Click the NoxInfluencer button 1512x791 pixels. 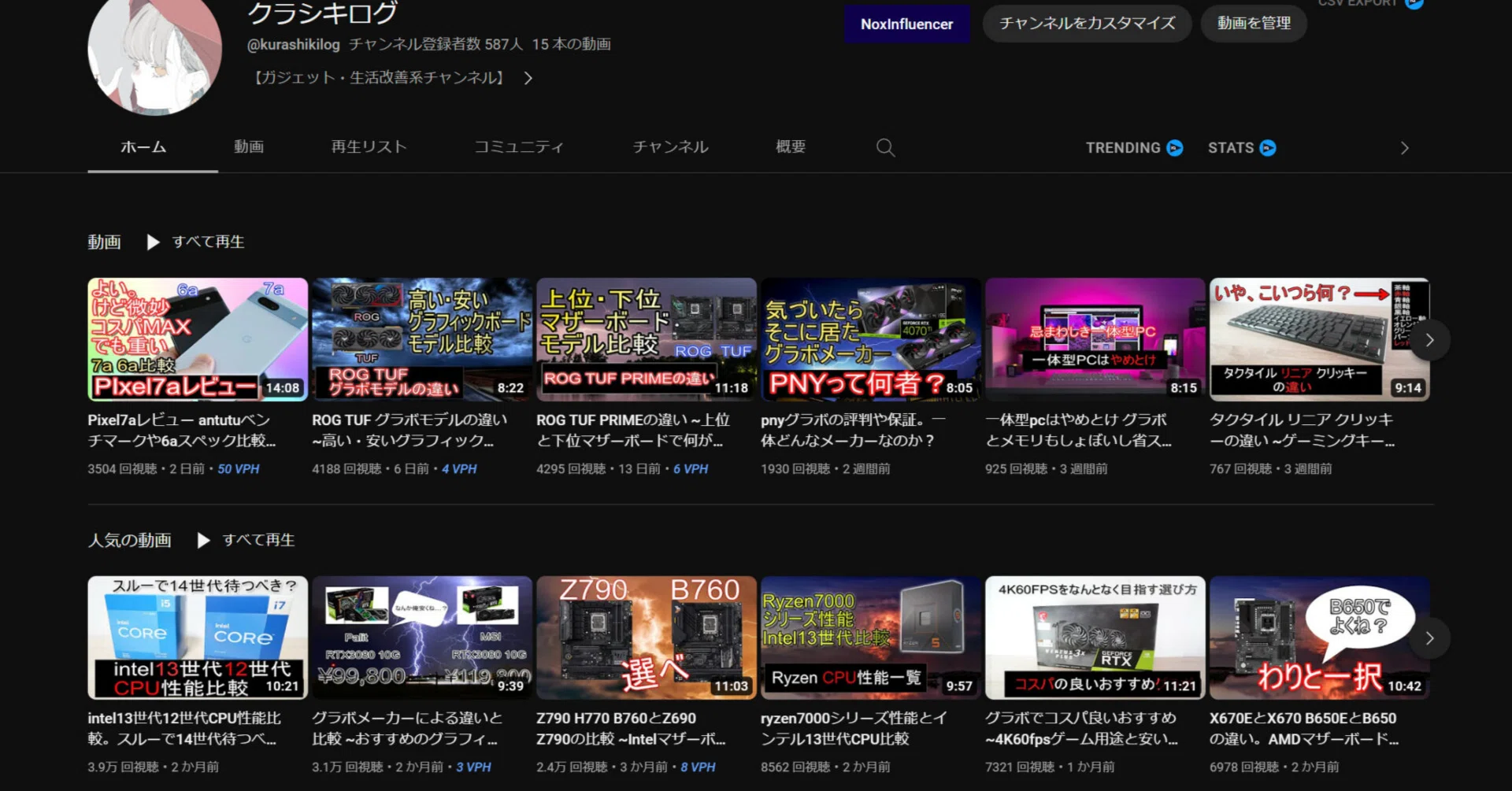pos(906,24)
